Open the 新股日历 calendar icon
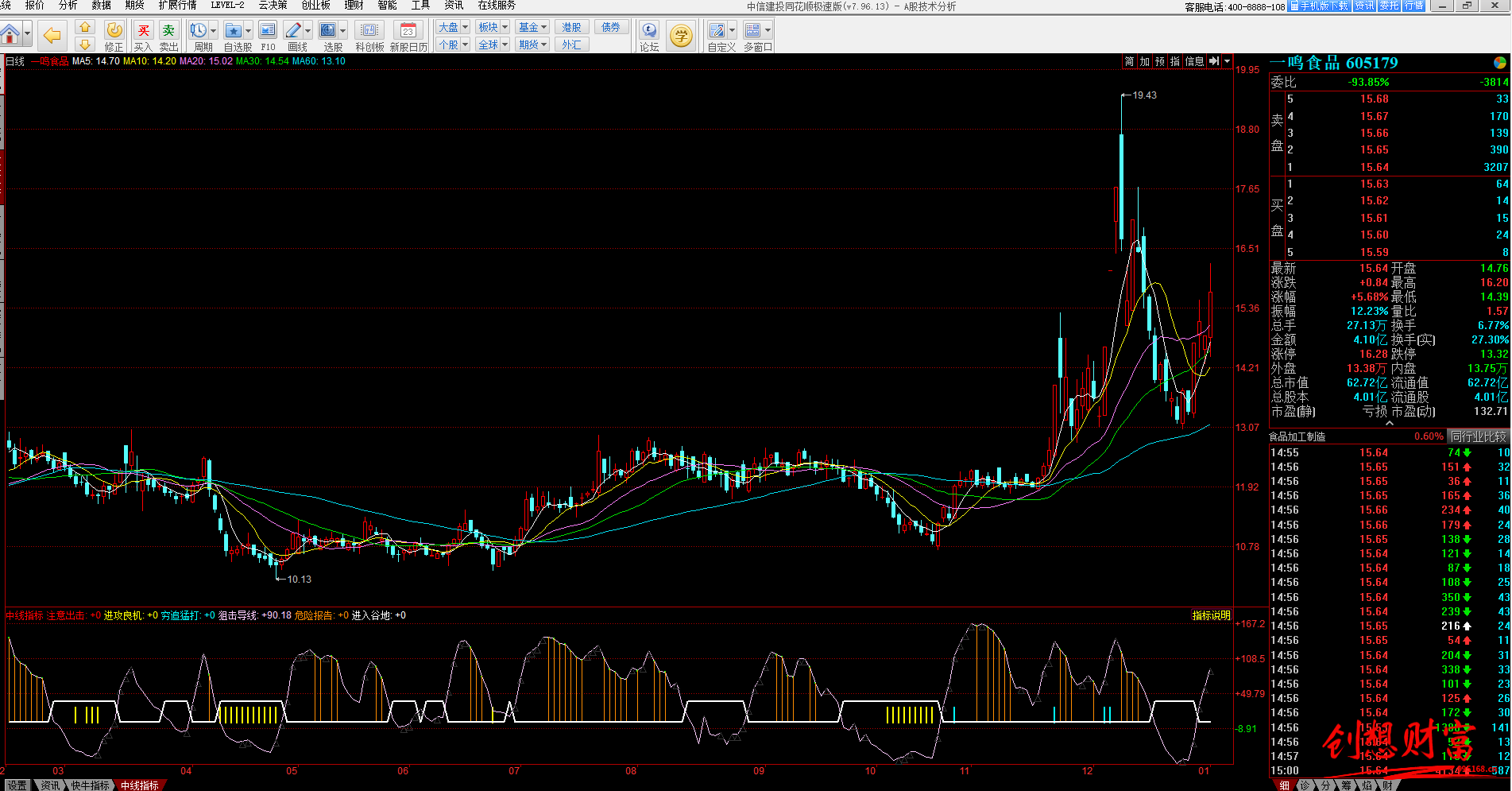The width and height of the screenshot is (1512, 791). 408,30
